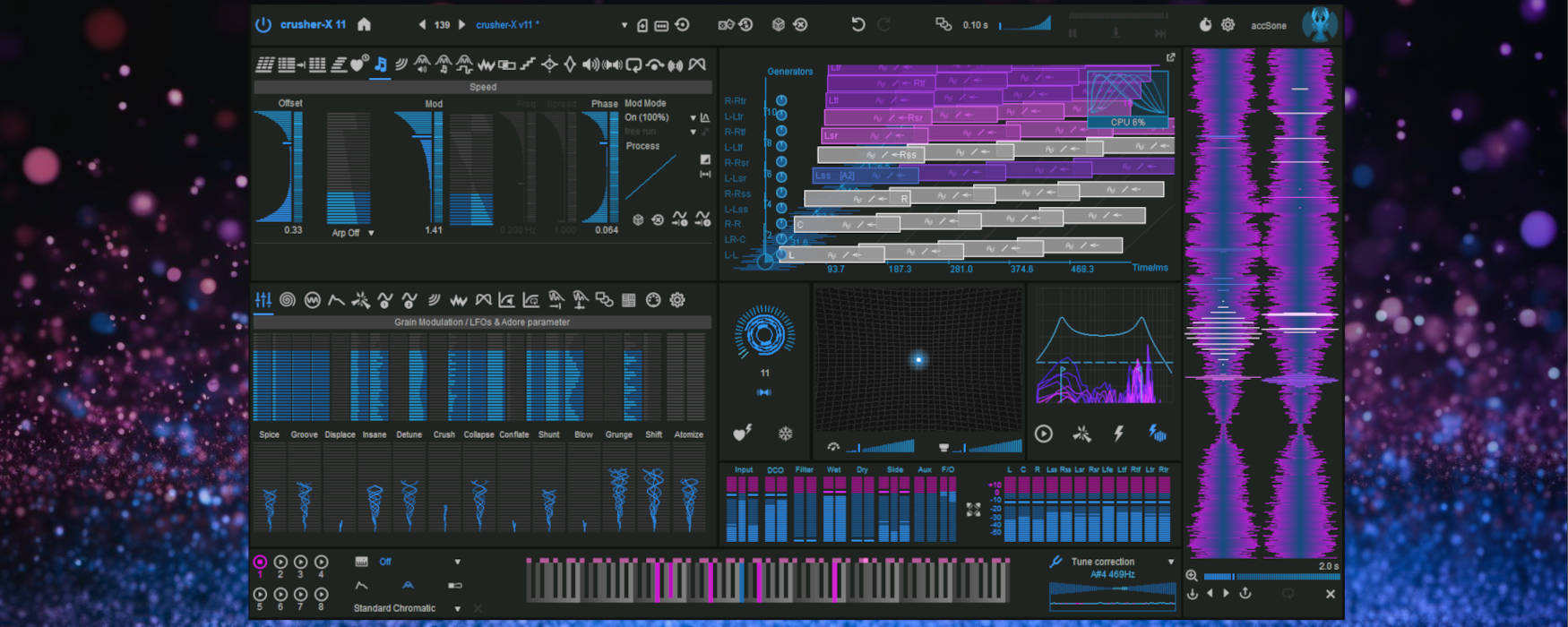Close the waveform panel with X
Image resolution: width=1568 pixels, height=627 pixels.
click(x=1331, y=594)
